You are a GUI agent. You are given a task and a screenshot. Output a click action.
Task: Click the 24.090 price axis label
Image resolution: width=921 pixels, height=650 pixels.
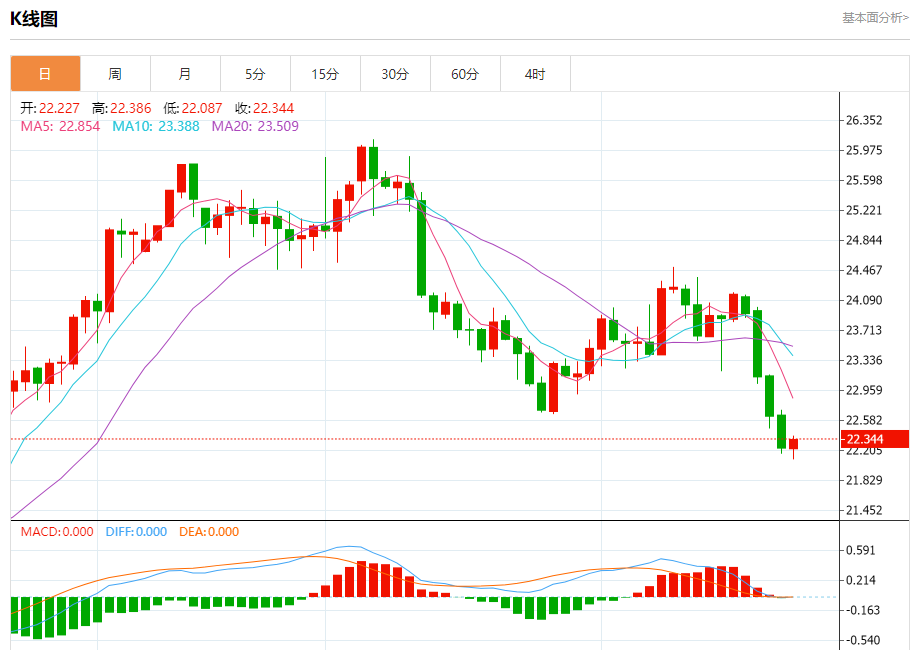863,300
